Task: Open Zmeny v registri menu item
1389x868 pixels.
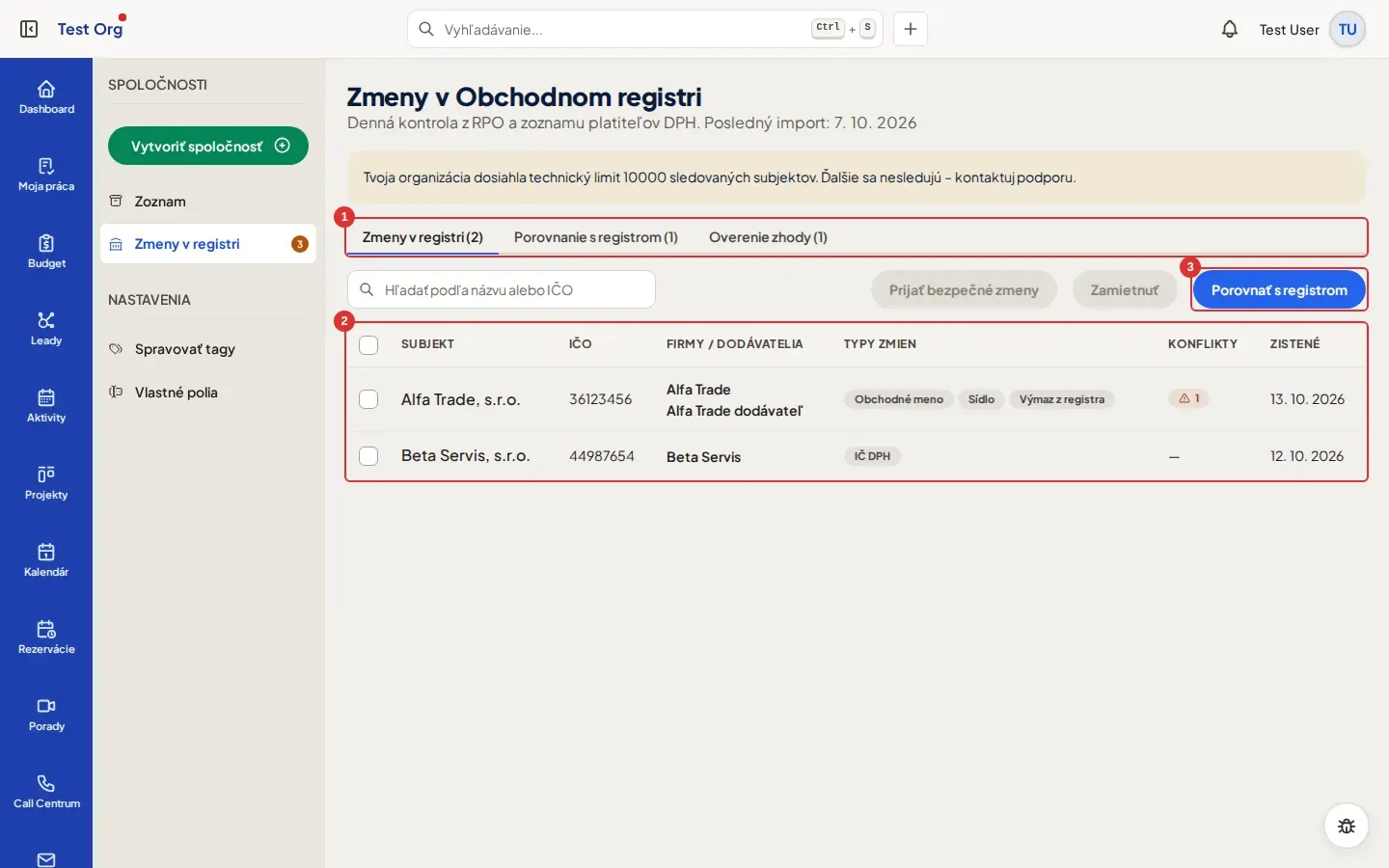Action: (208, 244)
